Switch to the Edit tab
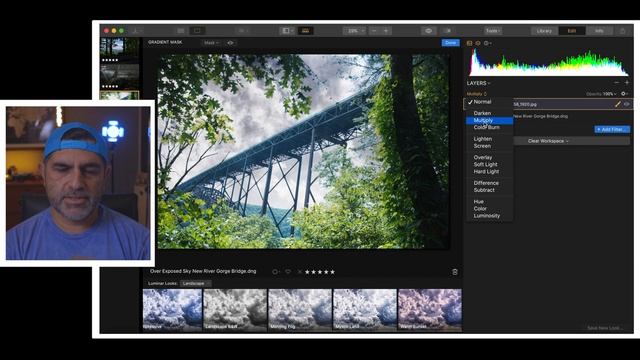Viewport: 640px width, 360px height. click(x=572, y=31)
